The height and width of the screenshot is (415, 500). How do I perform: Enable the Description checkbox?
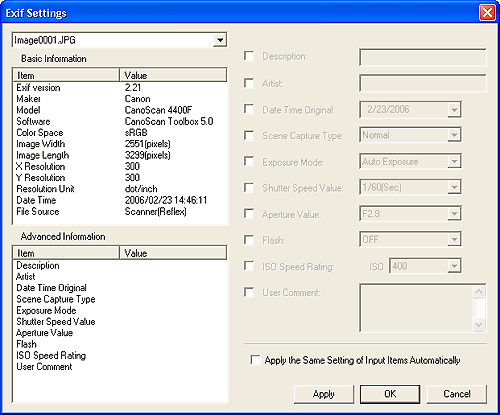[x=249, y=56]
